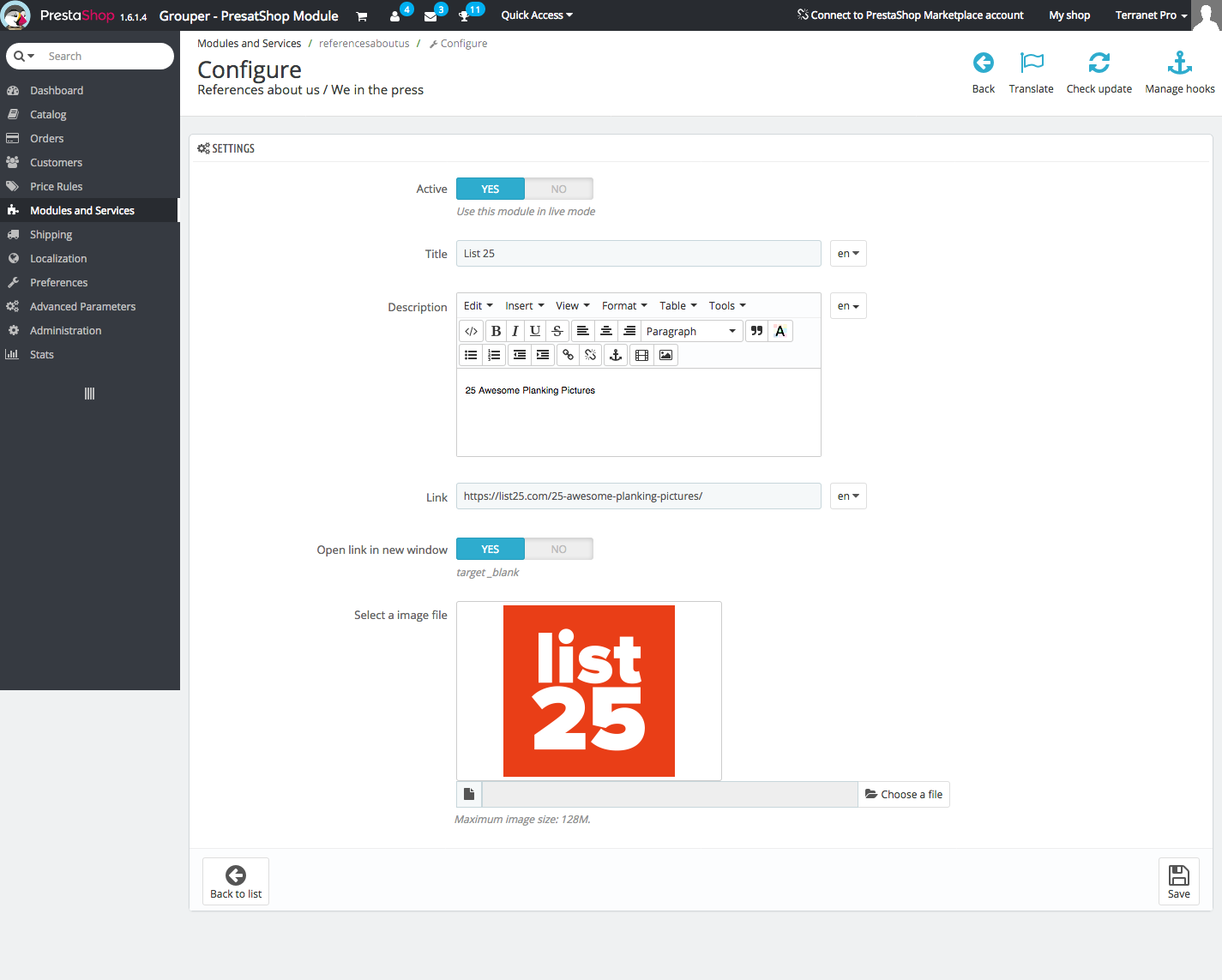Toggle italic formatting in description editor
The image size is (1222, 980).
515,331
